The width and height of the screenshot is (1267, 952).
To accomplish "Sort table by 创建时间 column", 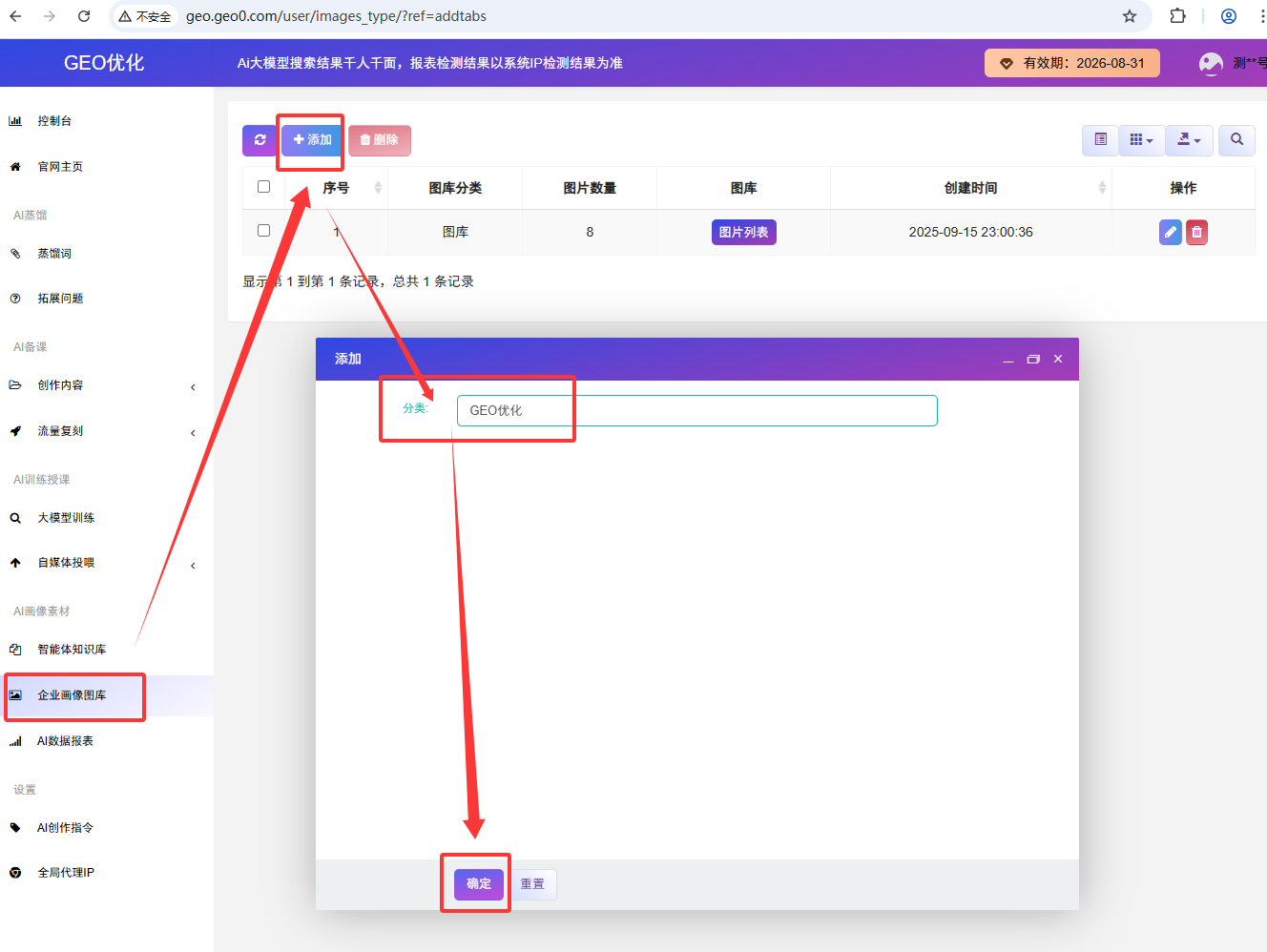I will 970,188.
